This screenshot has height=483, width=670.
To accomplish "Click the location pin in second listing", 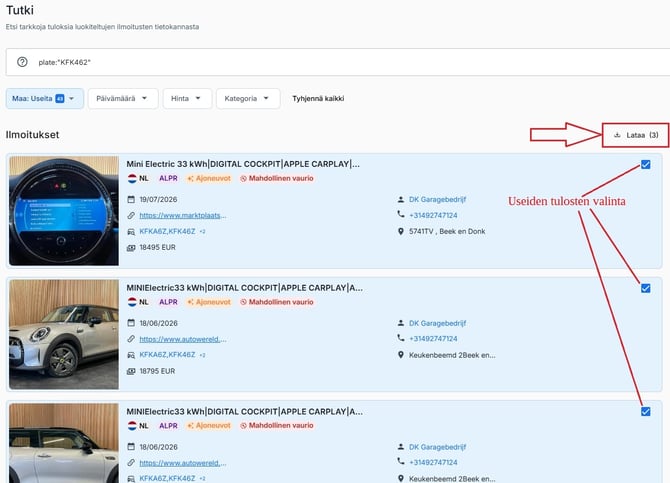I will (401, 355).
